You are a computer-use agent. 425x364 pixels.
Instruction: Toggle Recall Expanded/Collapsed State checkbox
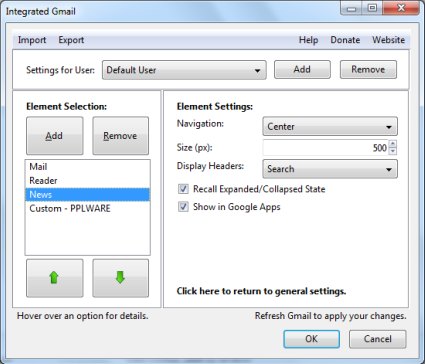[x=183, y=189]
